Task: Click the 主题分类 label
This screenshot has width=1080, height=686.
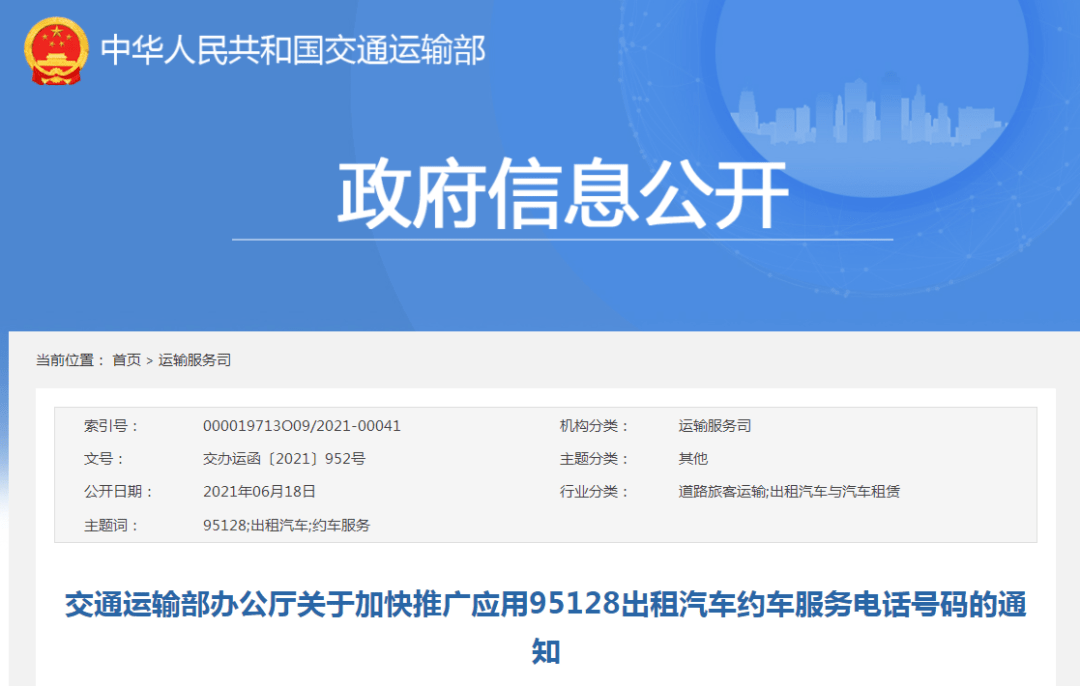Action: click(x=594, y=459)
